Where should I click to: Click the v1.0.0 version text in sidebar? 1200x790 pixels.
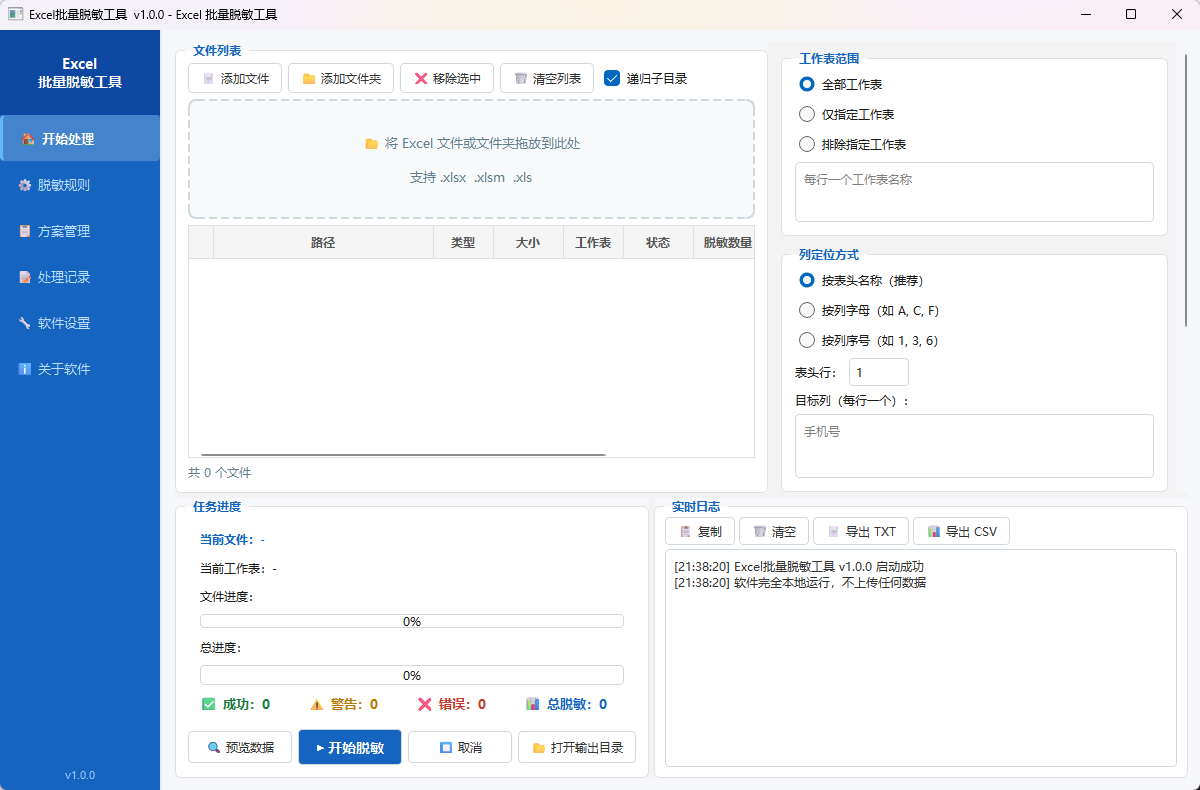click(80, 775)
